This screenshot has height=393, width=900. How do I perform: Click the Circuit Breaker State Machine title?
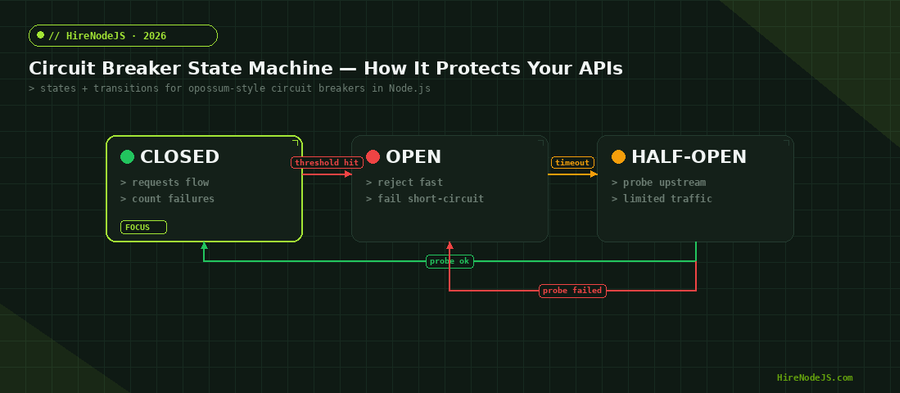pos(325,68)
